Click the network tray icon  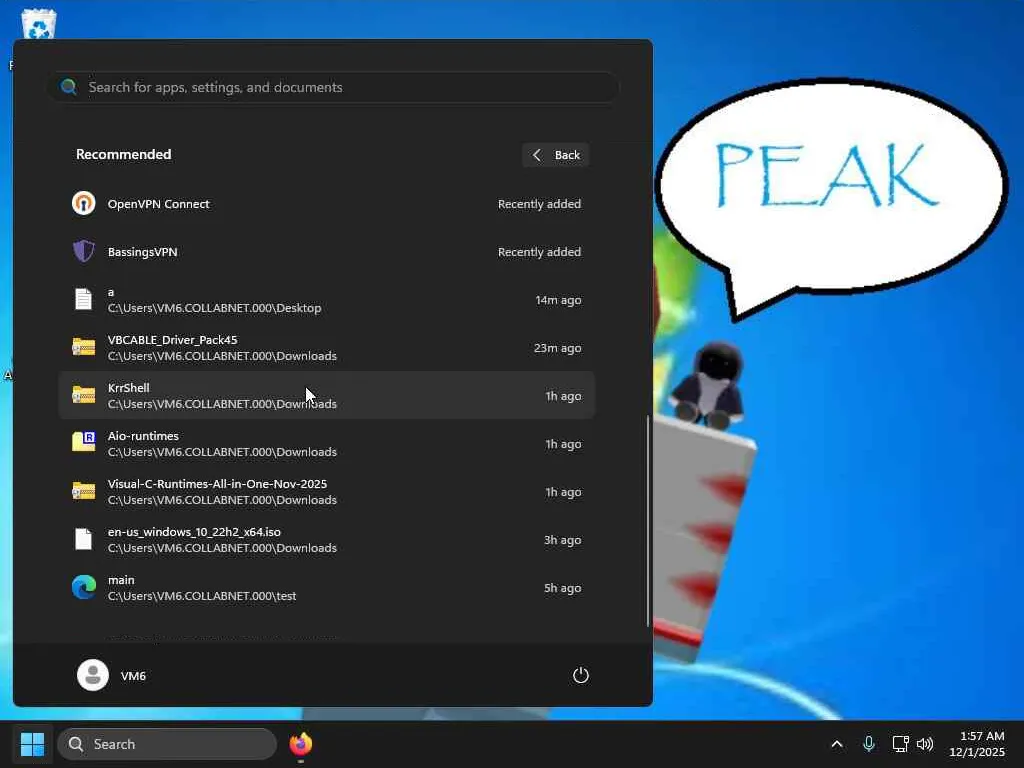click(x=900, y=744)
